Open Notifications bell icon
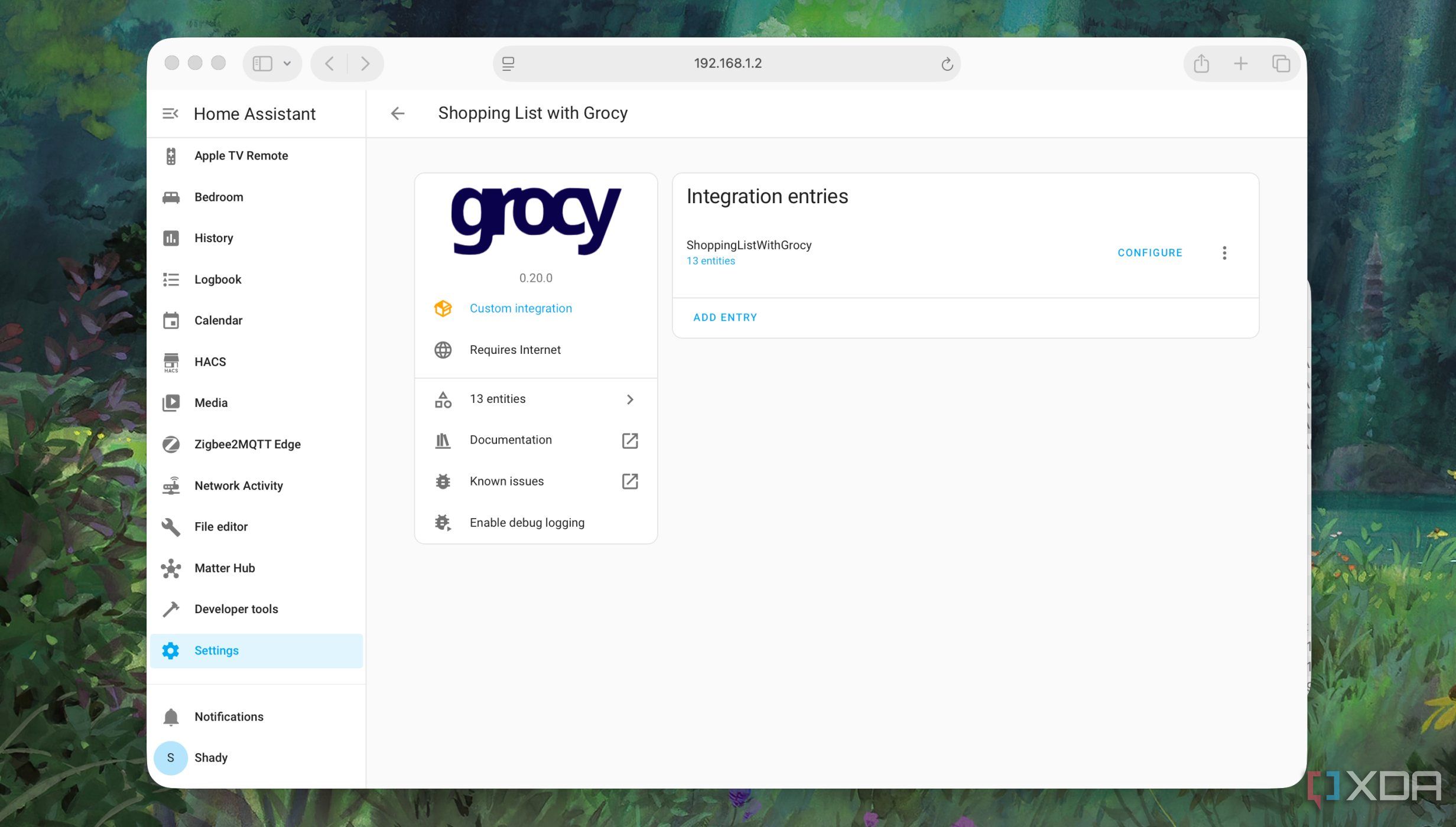This screenshot has width=1456, height=827. coord(171,717)
